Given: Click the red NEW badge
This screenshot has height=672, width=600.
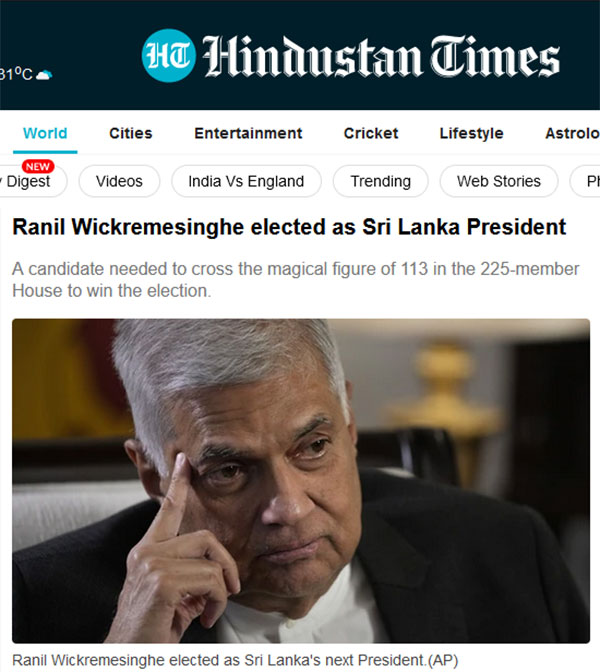Looking at the screenshot, I should [38, 166].
